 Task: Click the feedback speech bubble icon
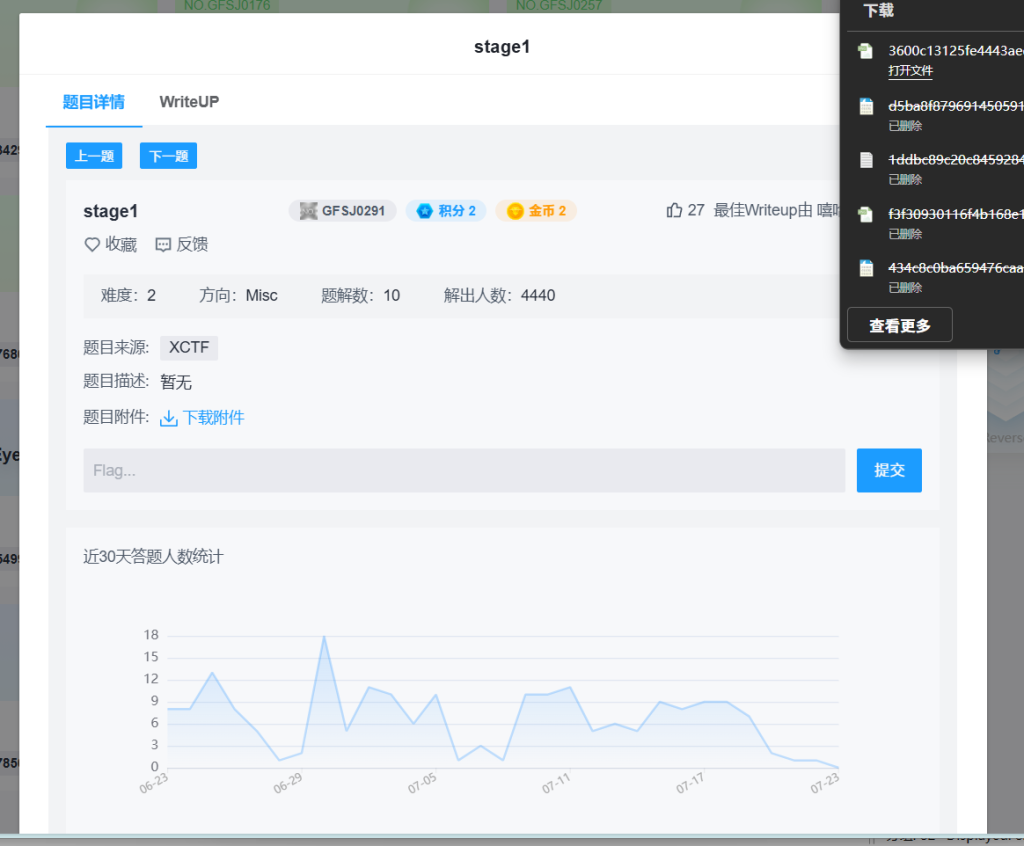(x=163, y=245)
